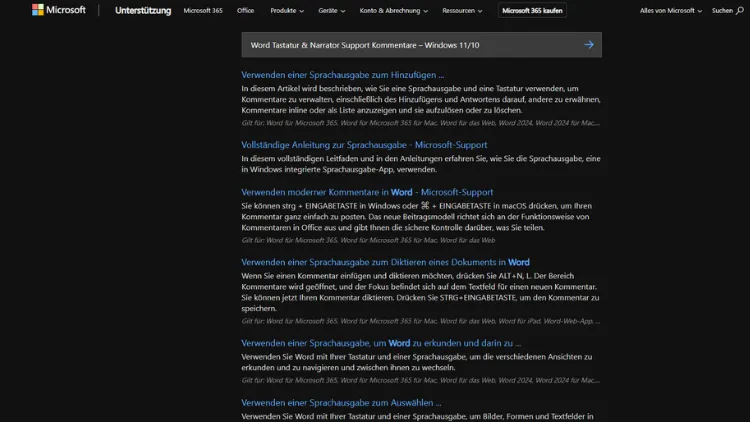This screenshot has width=750, height=422.
Task: Open 'Verwenden einer Sprachausgabe zum Hinzufügen' result
Action: pyautogui.click(x=342, y=75)
